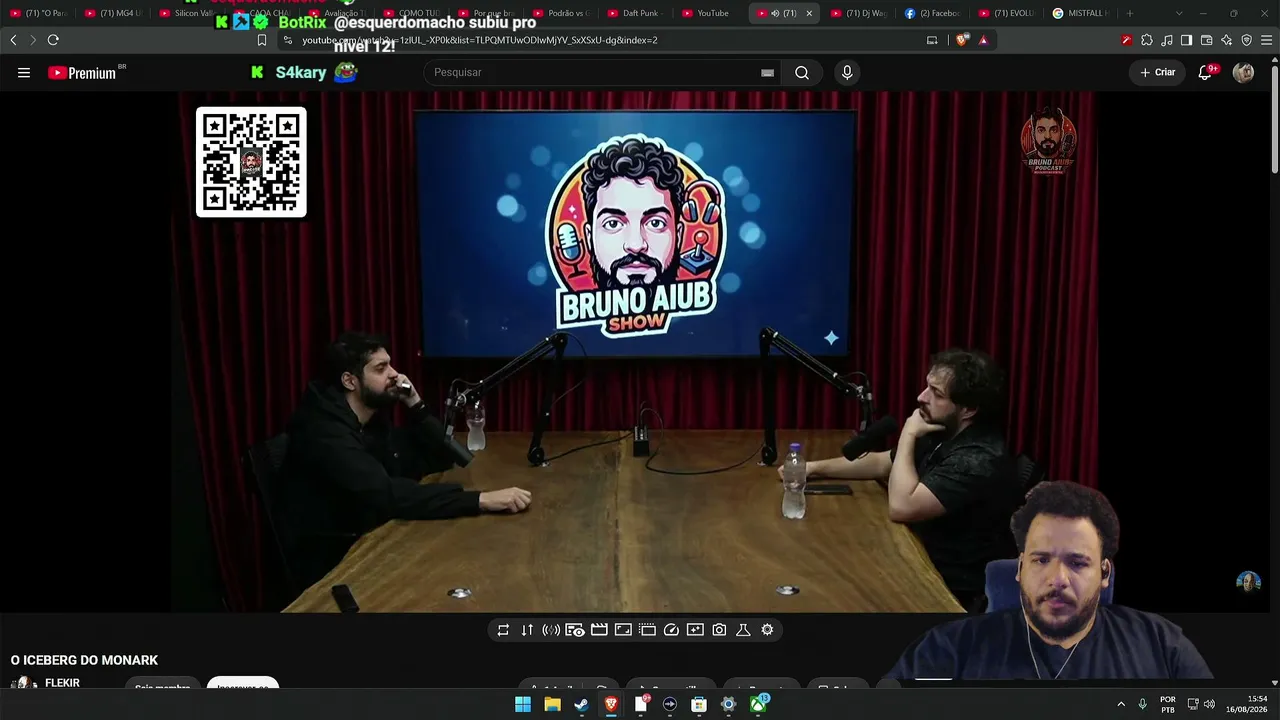The image size is (1280, 720).
Task: Click the video title O ICEBERG DO MONARK
Action: 84,660
